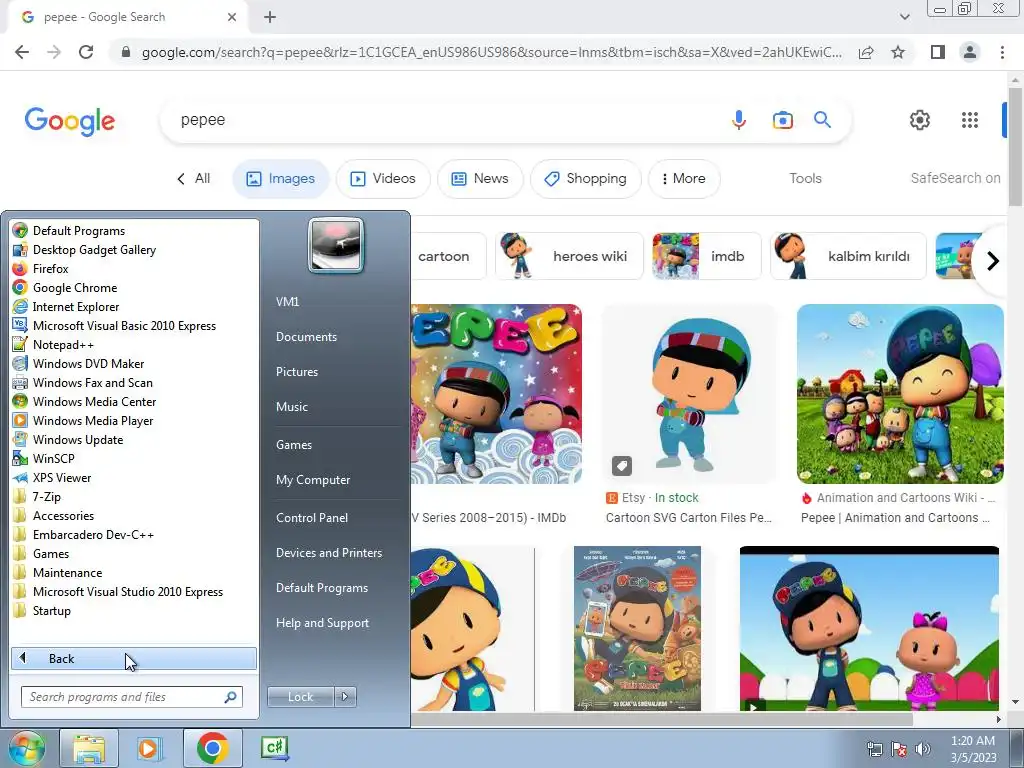Expand the Startup folder
This screenshot has height=768, width=1024.
click(x=42, y=610)
